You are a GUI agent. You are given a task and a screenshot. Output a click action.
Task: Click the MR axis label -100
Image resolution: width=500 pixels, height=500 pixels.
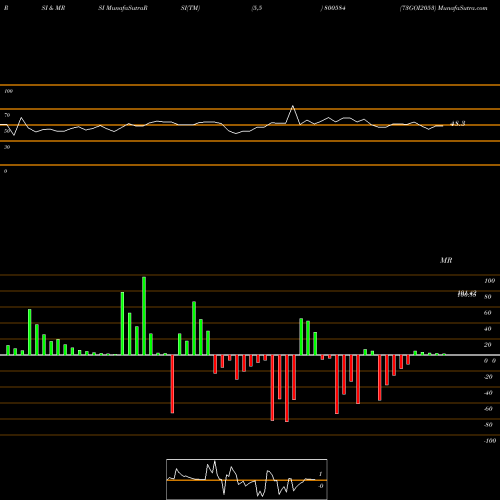tap(490, 441)
